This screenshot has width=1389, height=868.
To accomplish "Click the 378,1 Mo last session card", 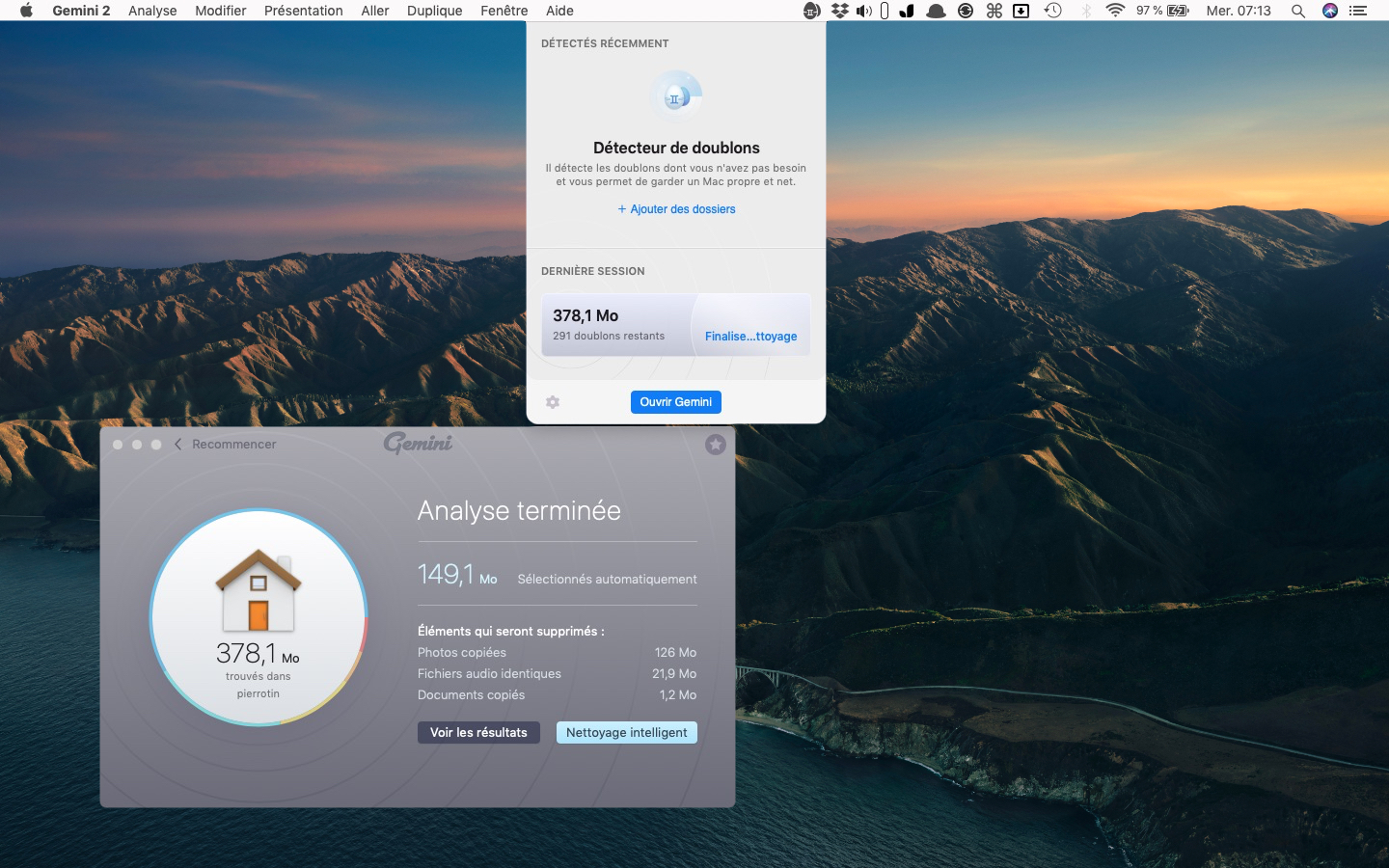I will coord(676,325).
